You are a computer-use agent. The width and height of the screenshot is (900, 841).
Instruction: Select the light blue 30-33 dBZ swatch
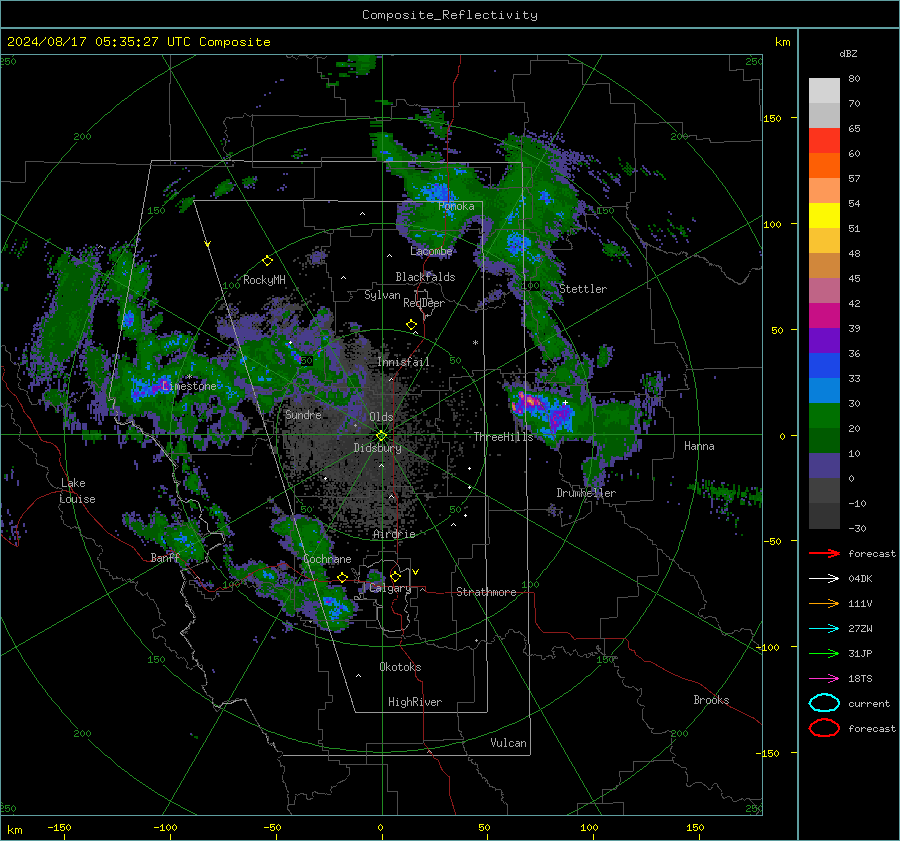point(824,391)
